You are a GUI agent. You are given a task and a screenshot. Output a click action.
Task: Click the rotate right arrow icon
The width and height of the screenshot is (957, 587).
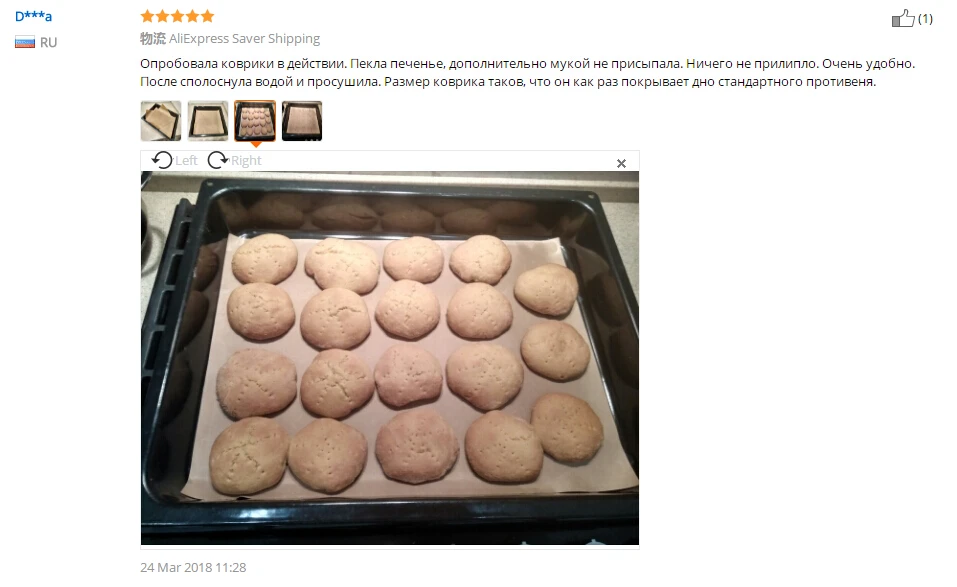pos(218,160)
